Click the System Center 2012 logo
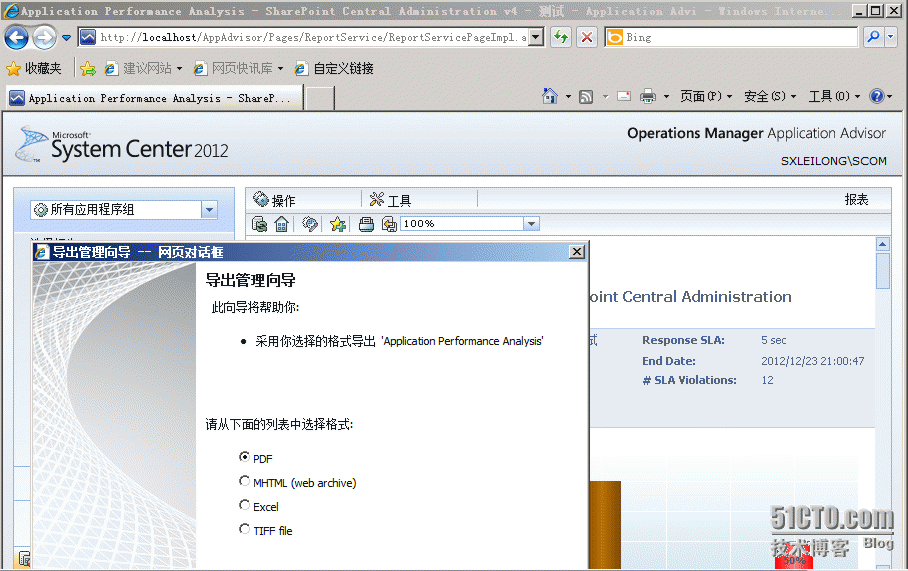Viewport: 908px width, 571px height. click(x=123, y=145)
